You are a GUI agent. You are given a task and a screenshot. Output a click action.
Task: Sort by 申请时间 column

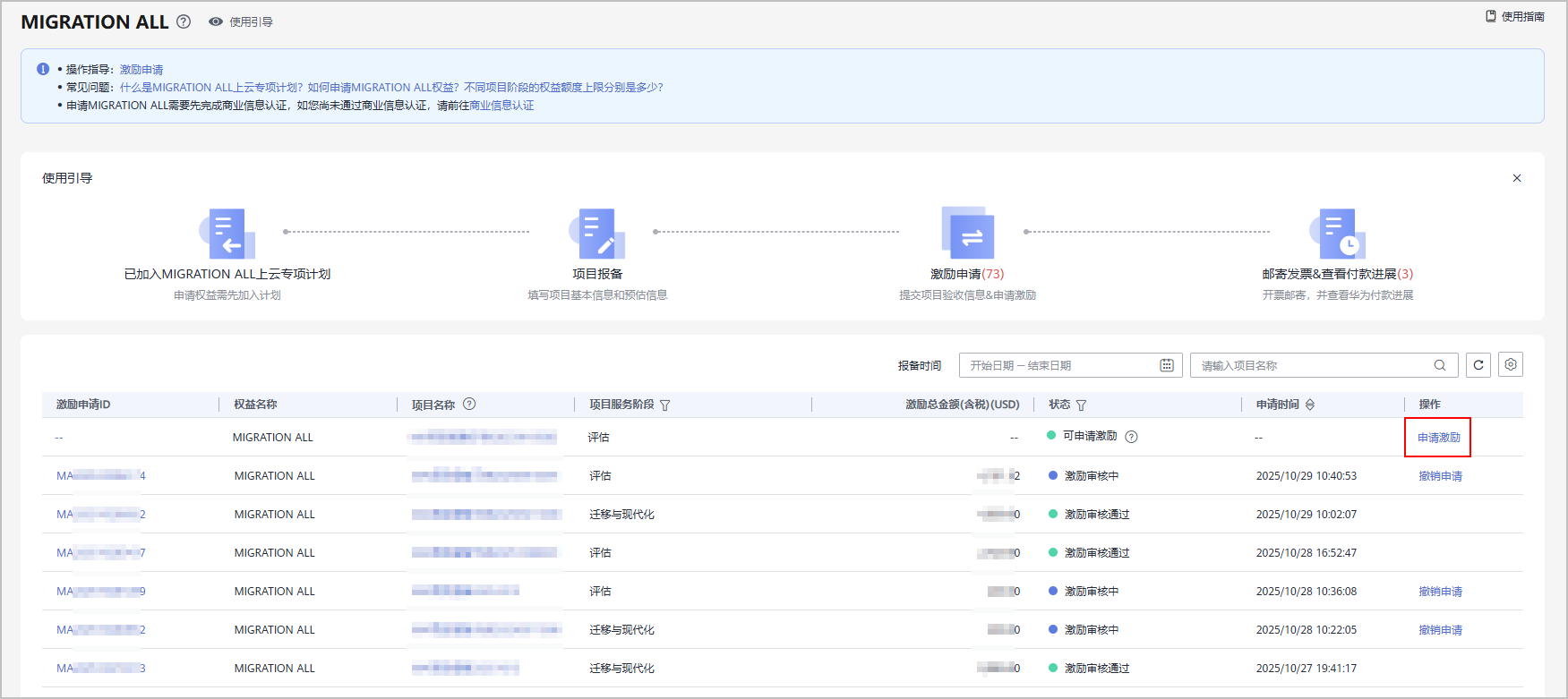click(1310, 405)
